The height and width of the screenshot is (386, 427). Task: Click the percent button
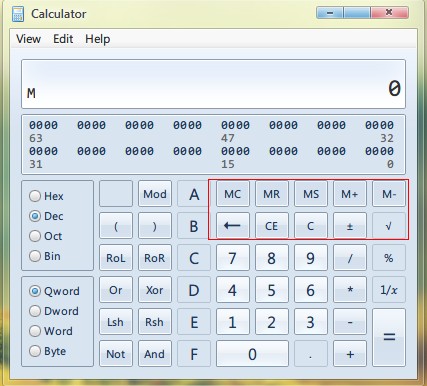coord(389,258)
